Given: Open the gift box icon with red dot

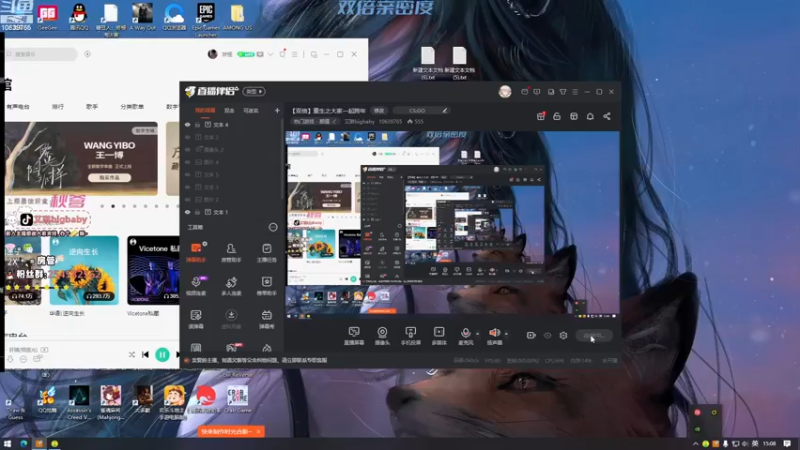Looking at the screenshot, I should click(541, 116).
